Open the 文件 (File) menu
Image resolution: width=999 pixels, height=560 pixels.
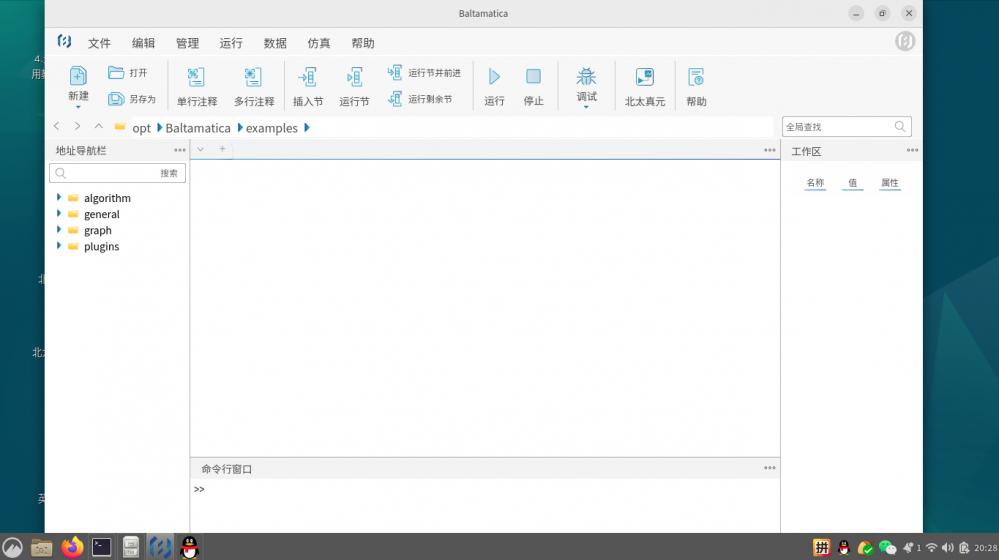pyautogui.click(x=99, y=43)
